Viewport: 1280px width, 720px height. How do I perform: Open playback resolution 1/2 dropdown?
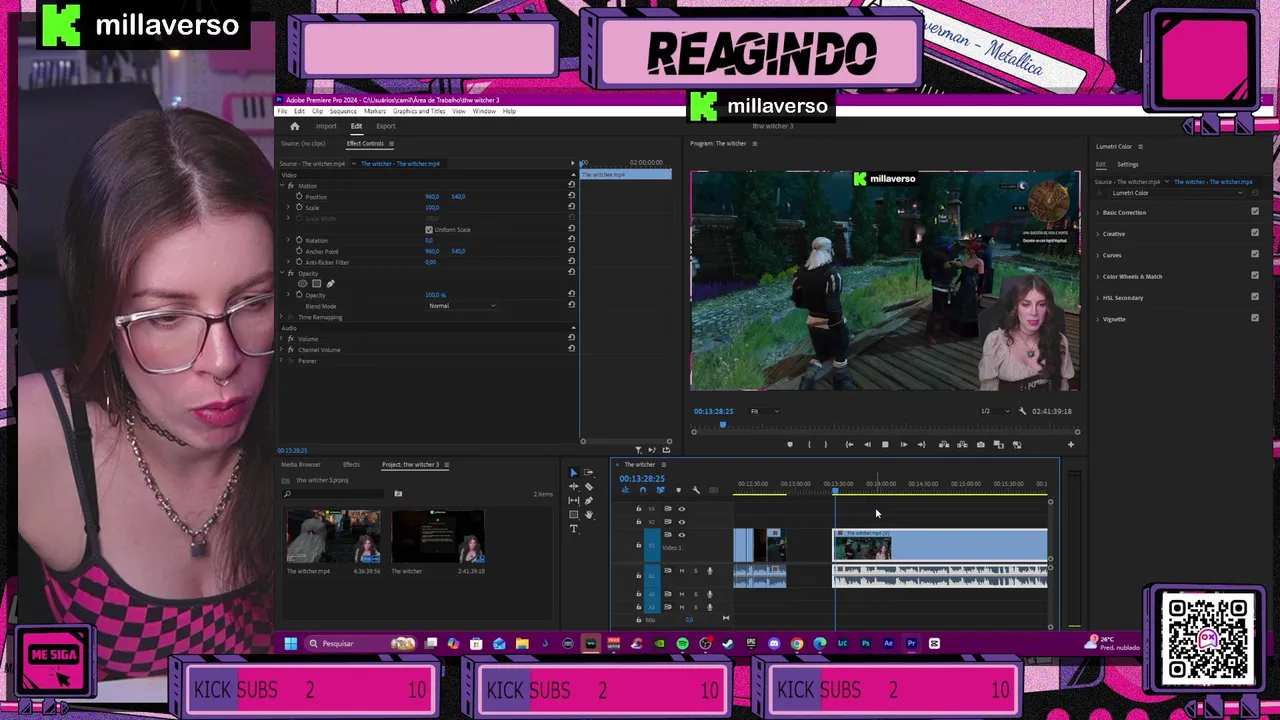[x=995, y=411]
